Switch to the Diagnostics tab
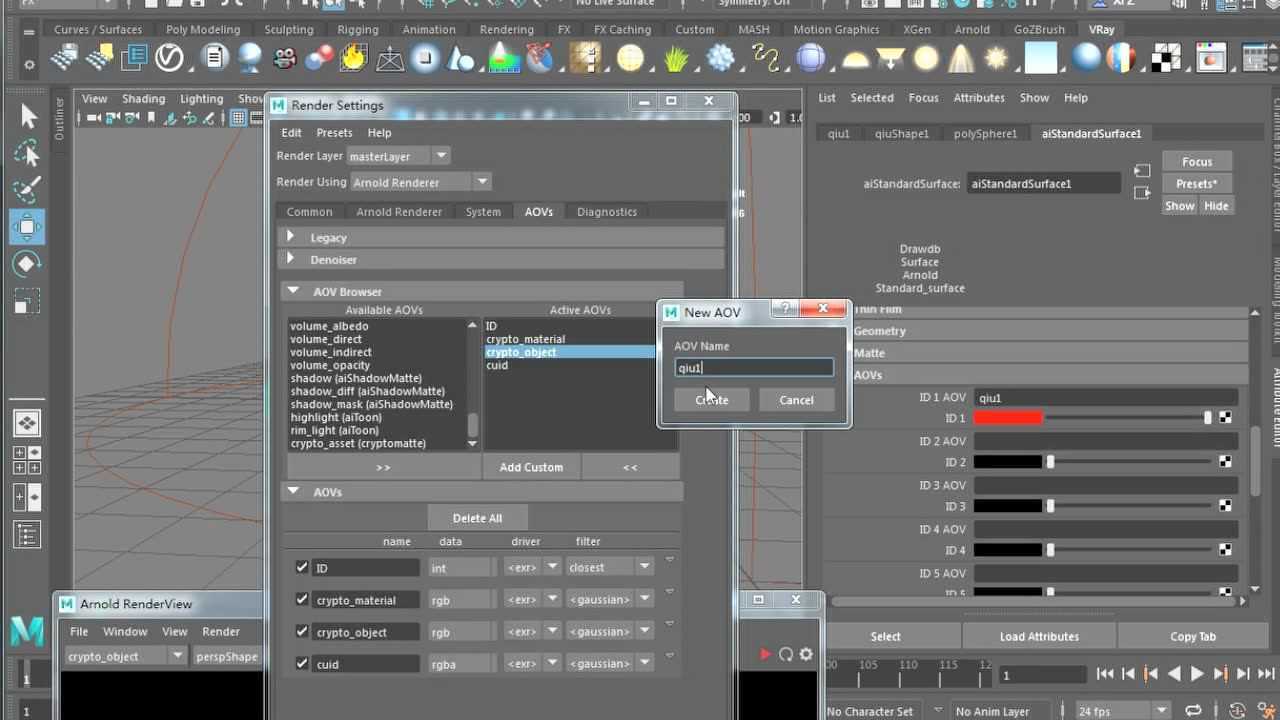 (606, 212)
